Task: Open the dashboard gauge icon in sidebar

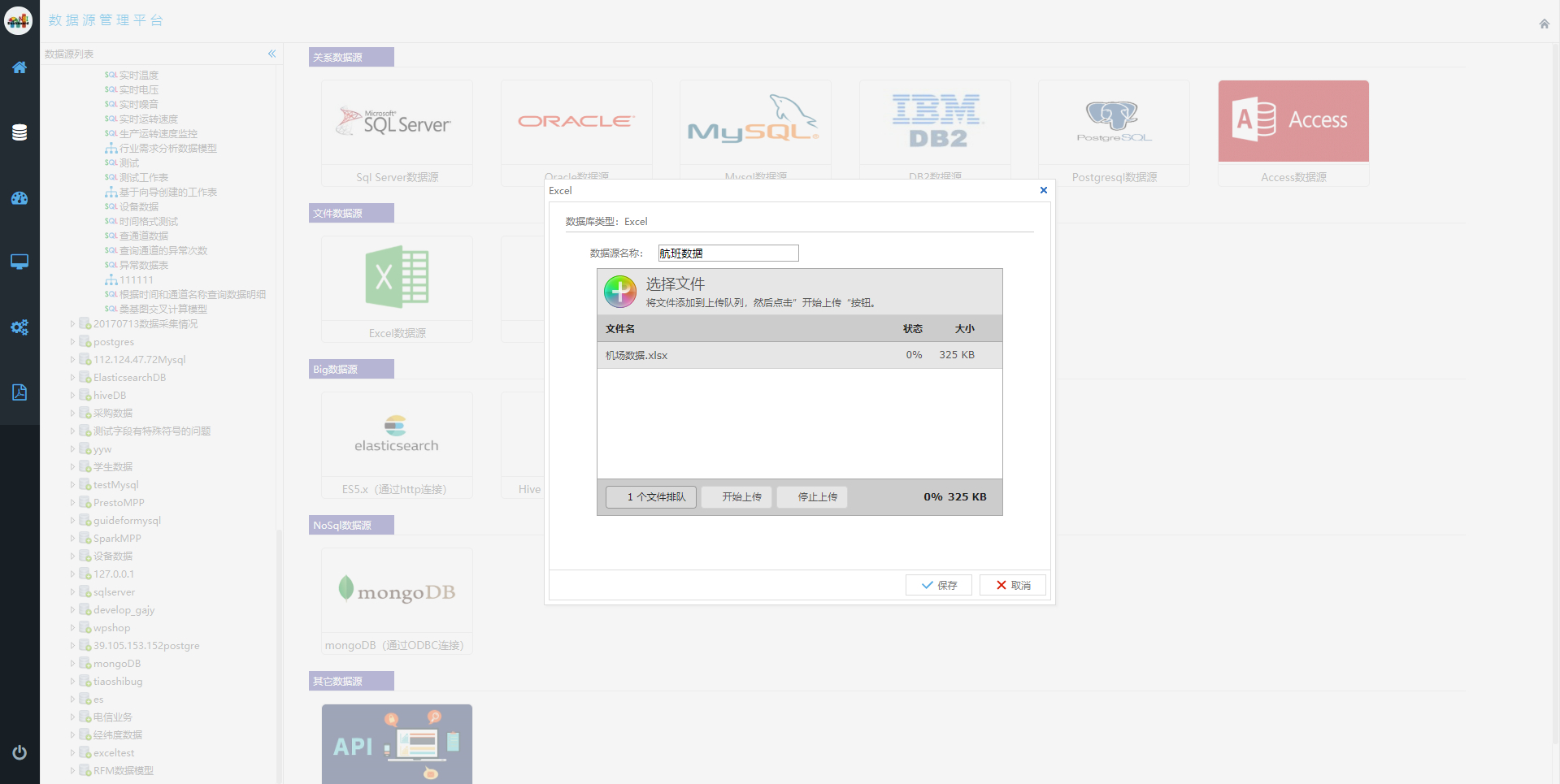Action: [x=20, y=198]
